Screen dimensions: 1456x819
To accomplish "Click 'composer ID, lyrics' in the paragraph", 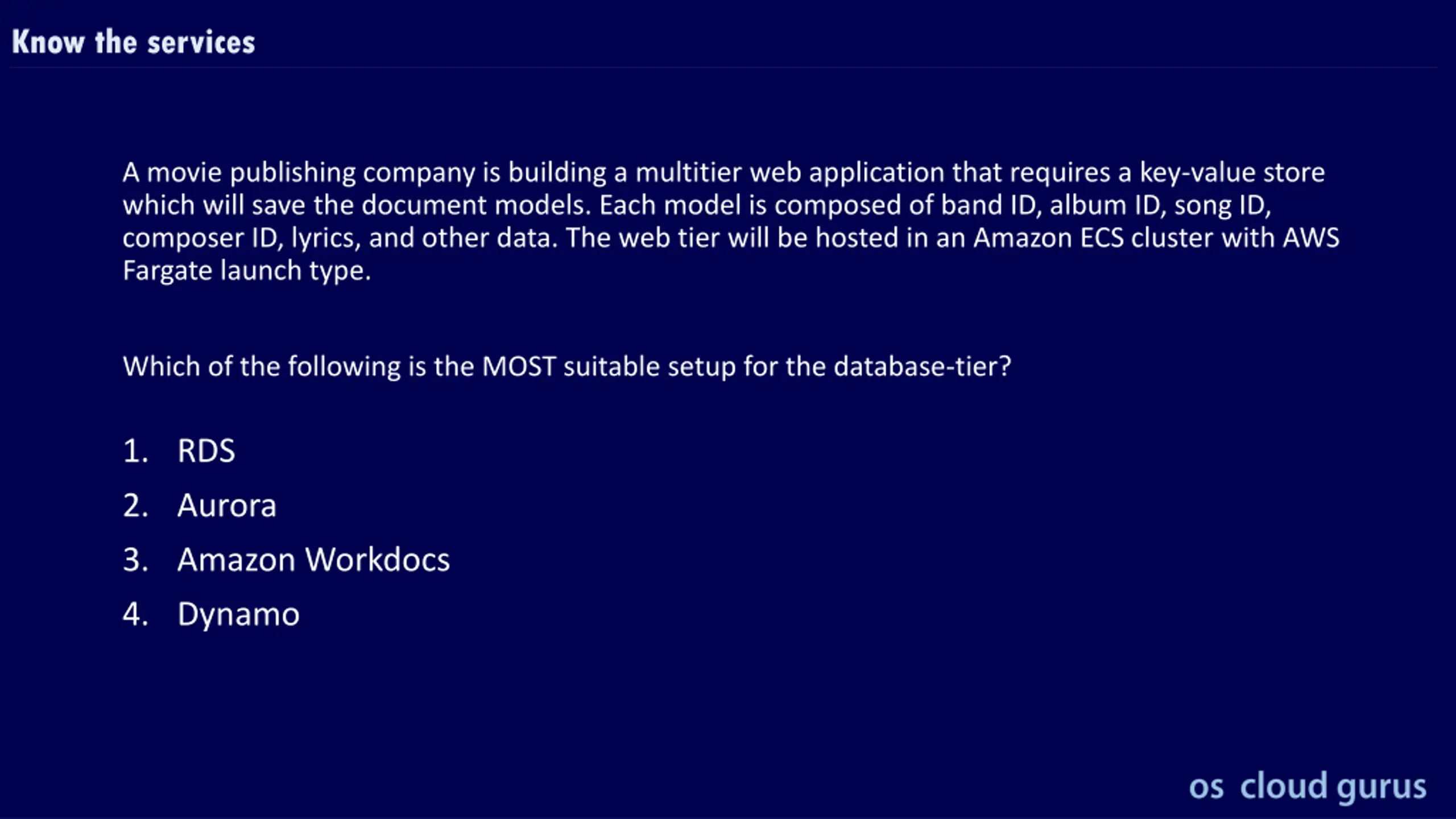I will click(x=242, y=238).
